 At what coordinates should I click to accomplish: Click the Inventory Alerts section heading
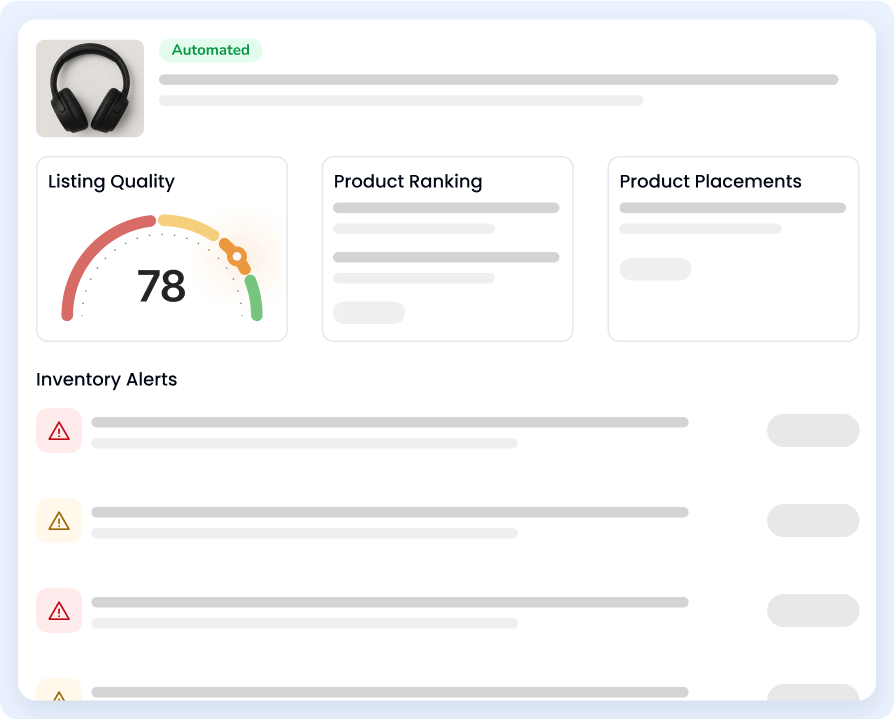click(106, 380)
